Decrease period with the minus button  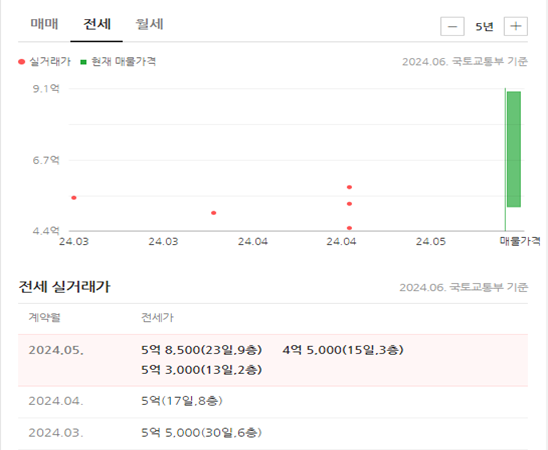452,26
